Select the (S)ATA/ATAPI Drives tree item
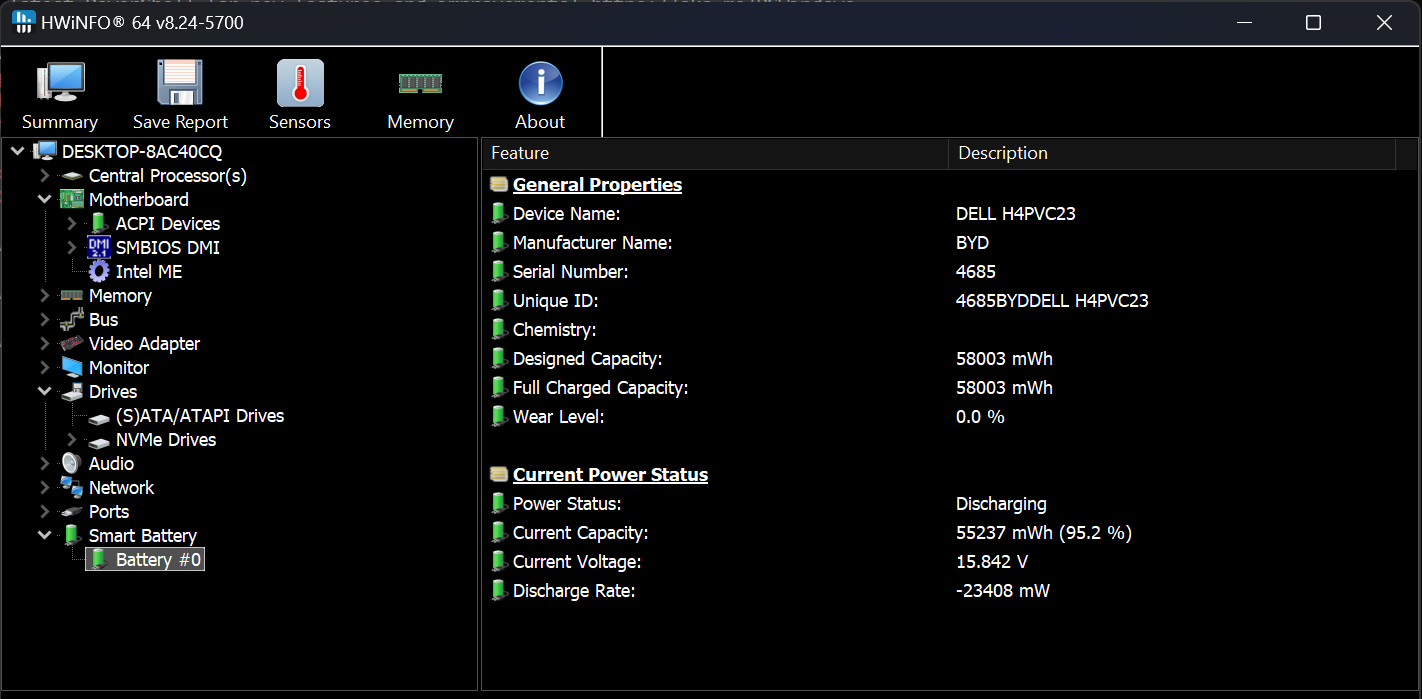The width and height of the screenshot is (1422, 699). point(200,415)
